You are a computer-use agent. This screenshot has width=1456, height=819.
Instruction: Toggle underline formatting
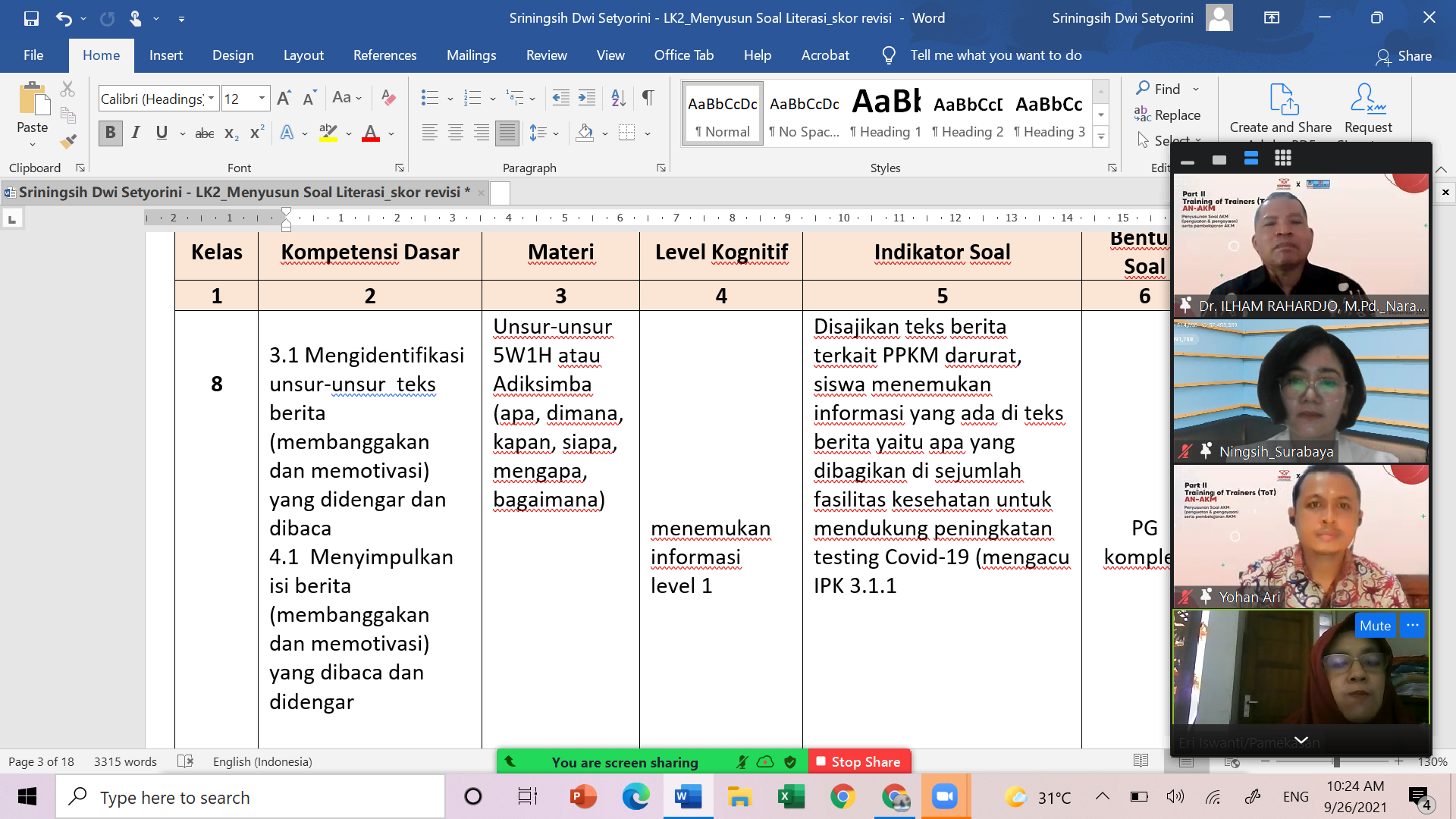[x=162, y=133]
